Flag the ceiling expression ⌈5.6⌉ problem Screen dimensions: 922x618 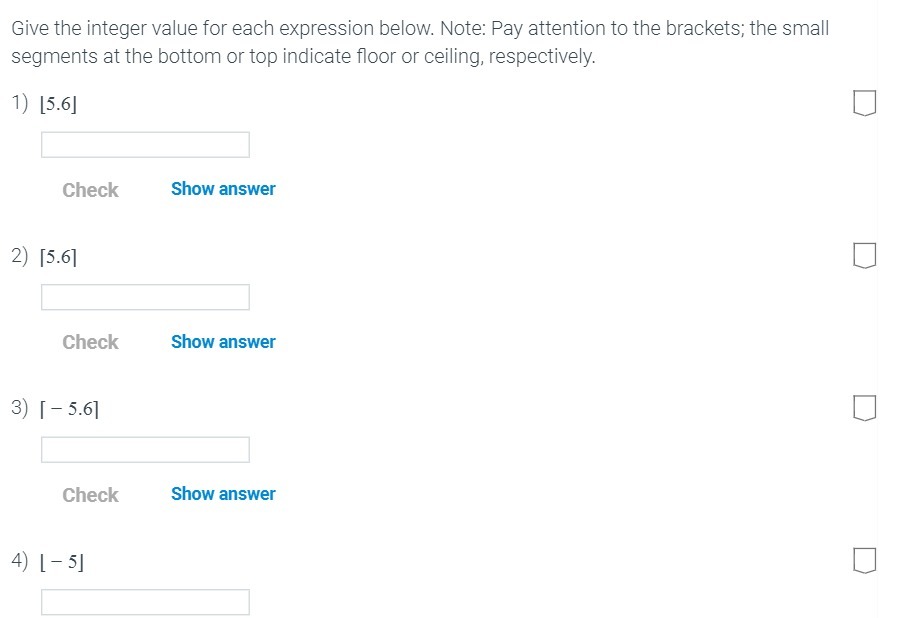865,255
